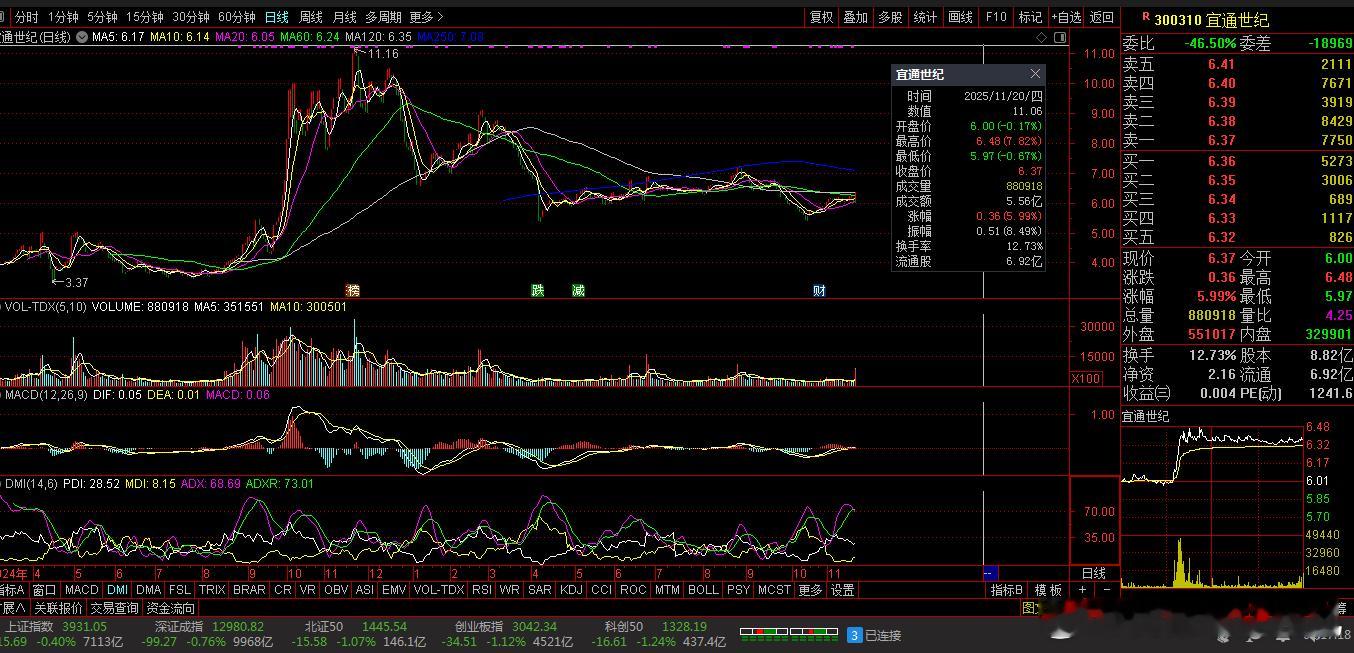
Task: Toggle the 叠加 overlay option
Action: click(x=855, y=17)
